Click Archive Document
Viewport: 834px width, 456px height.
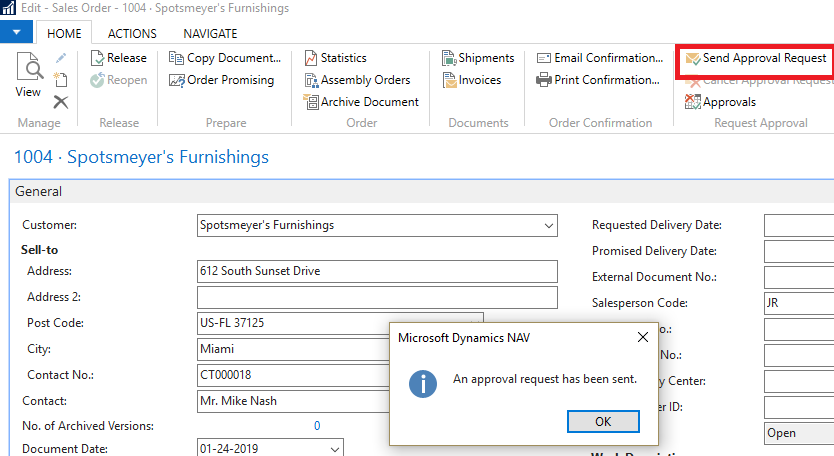[x=361, y=102]
